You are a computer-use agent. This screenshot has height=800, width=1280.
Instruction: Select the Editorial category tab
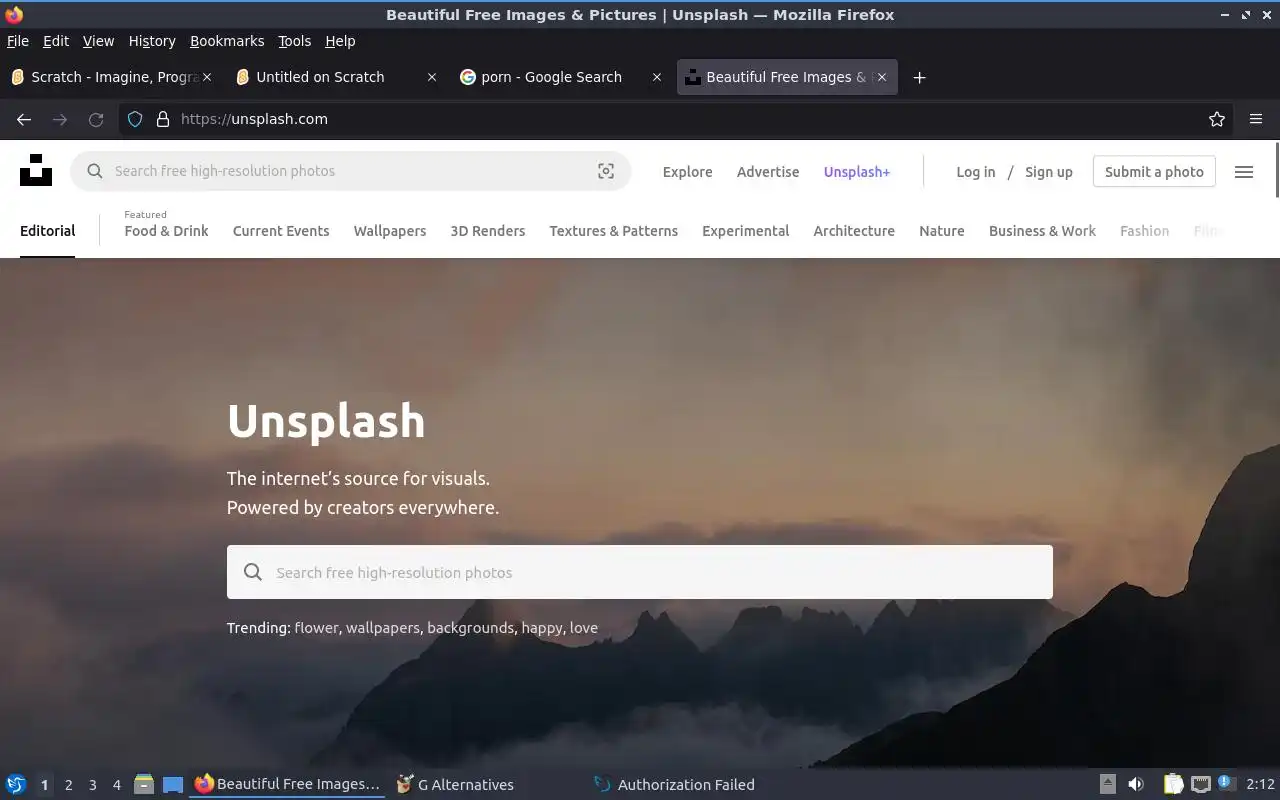pos(48,231)
